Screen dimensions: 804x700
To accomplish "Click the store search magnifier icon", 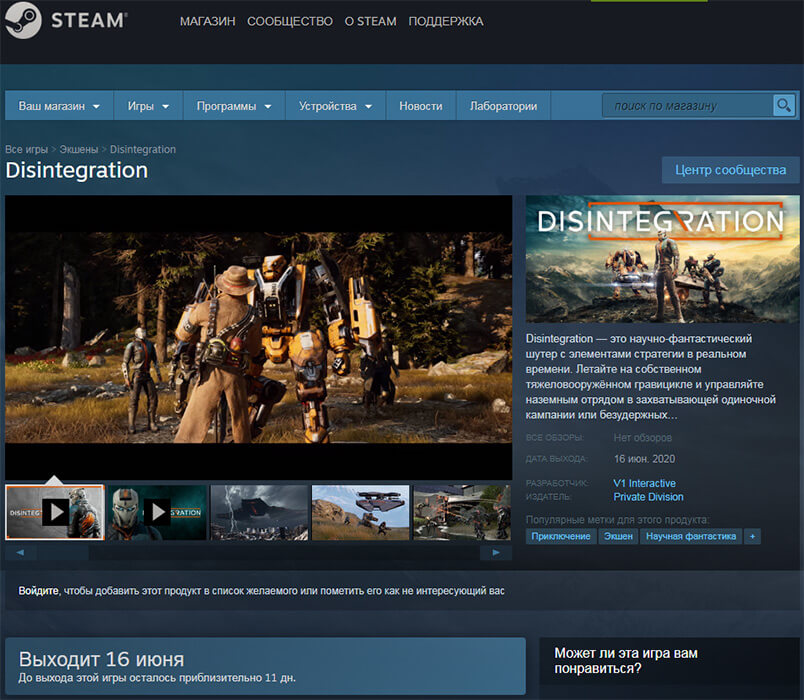I will 783,106.
